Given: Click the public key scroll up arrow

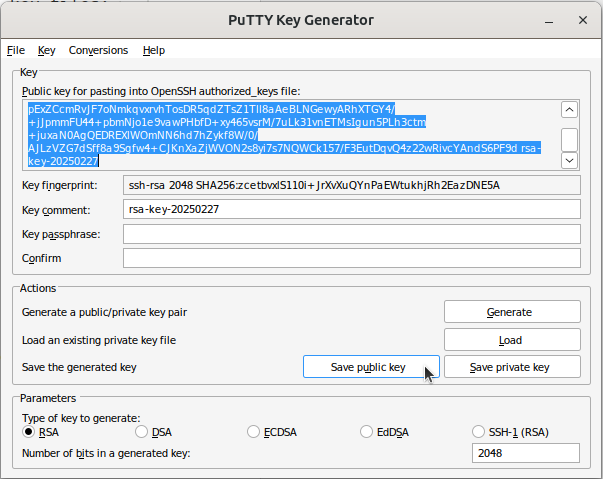Looking at the screenshot, I should click(570, 110).
